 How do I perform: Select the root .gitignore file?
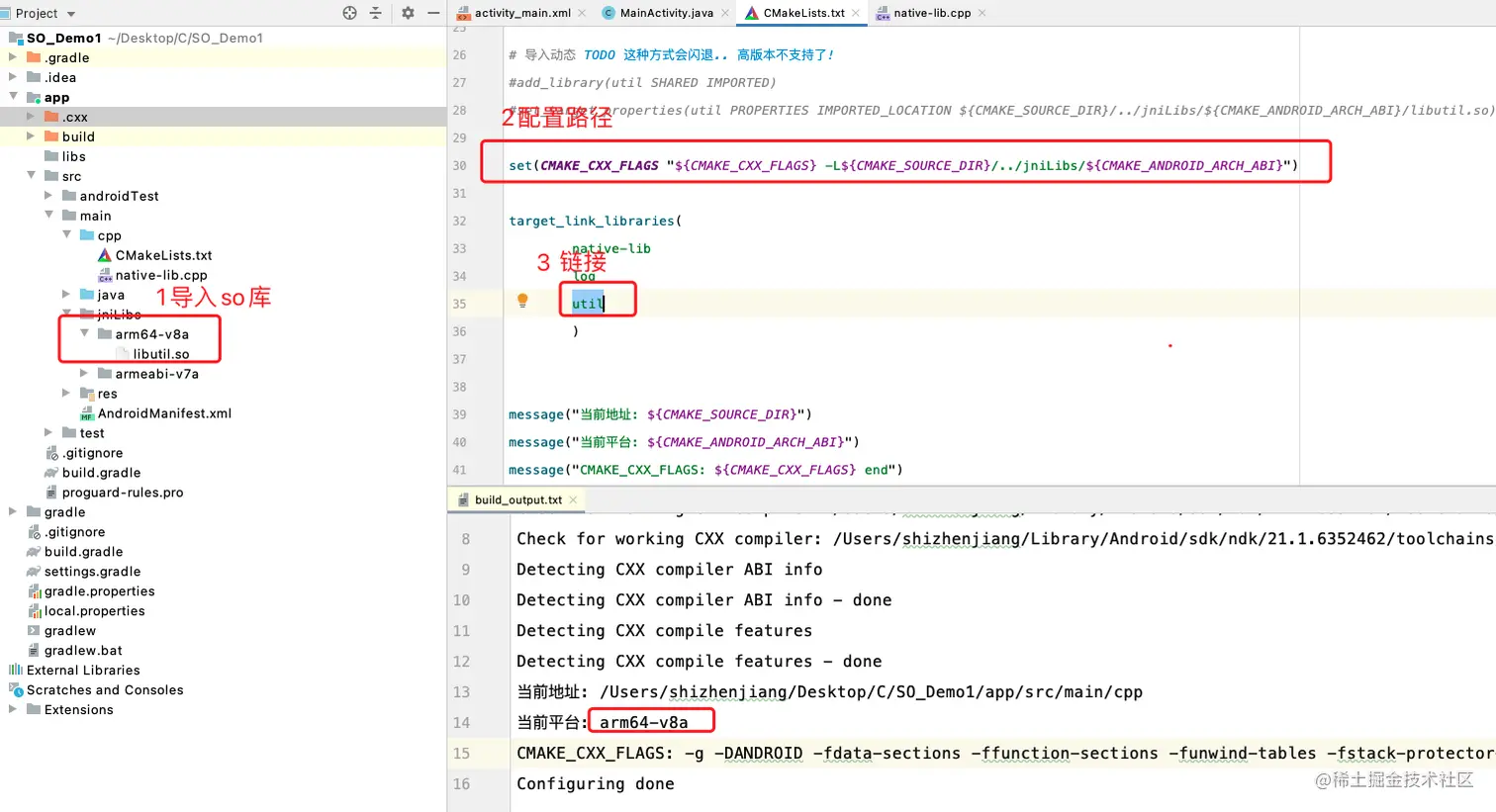point(75,532)
